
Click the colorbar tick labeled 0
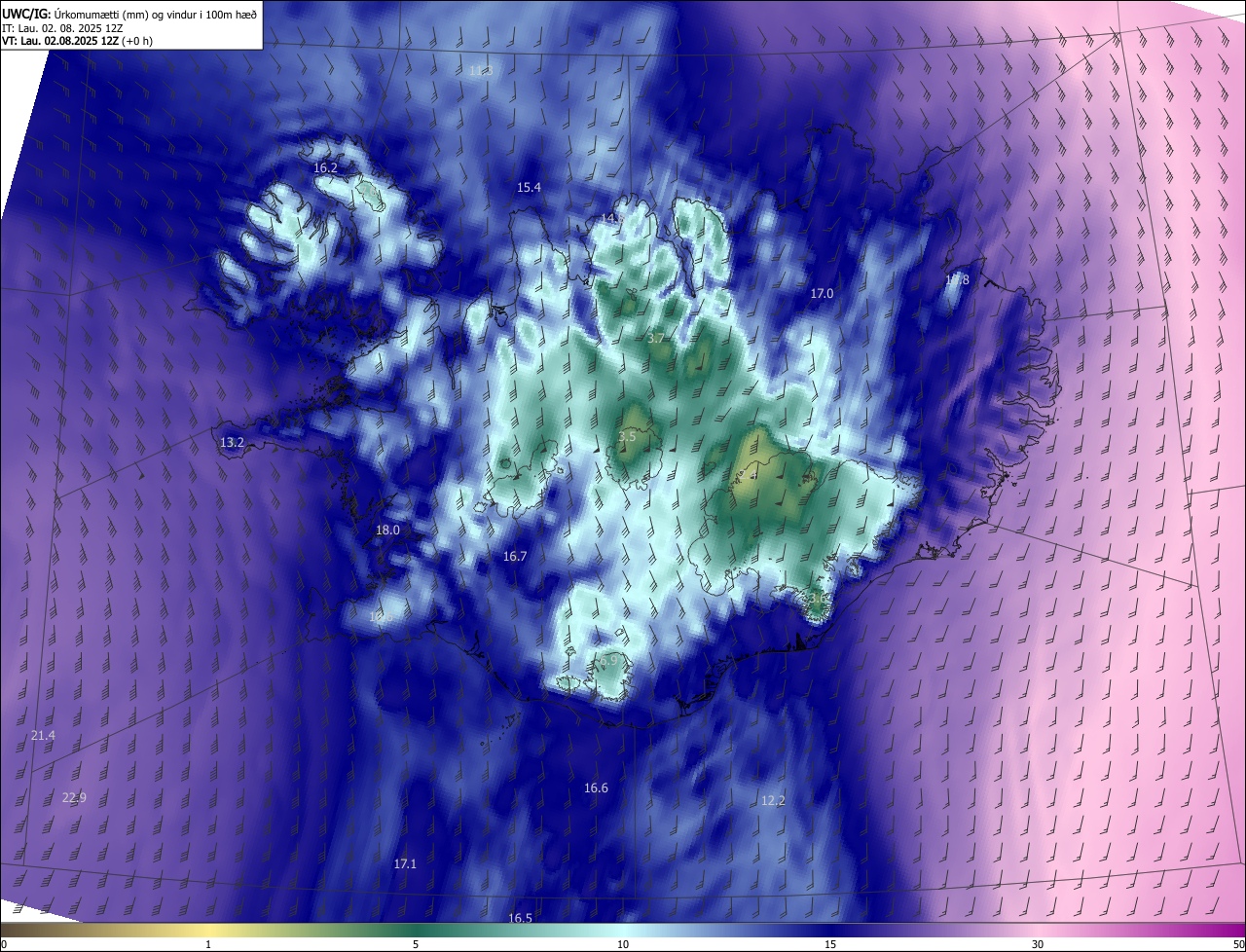pos(4,945)
